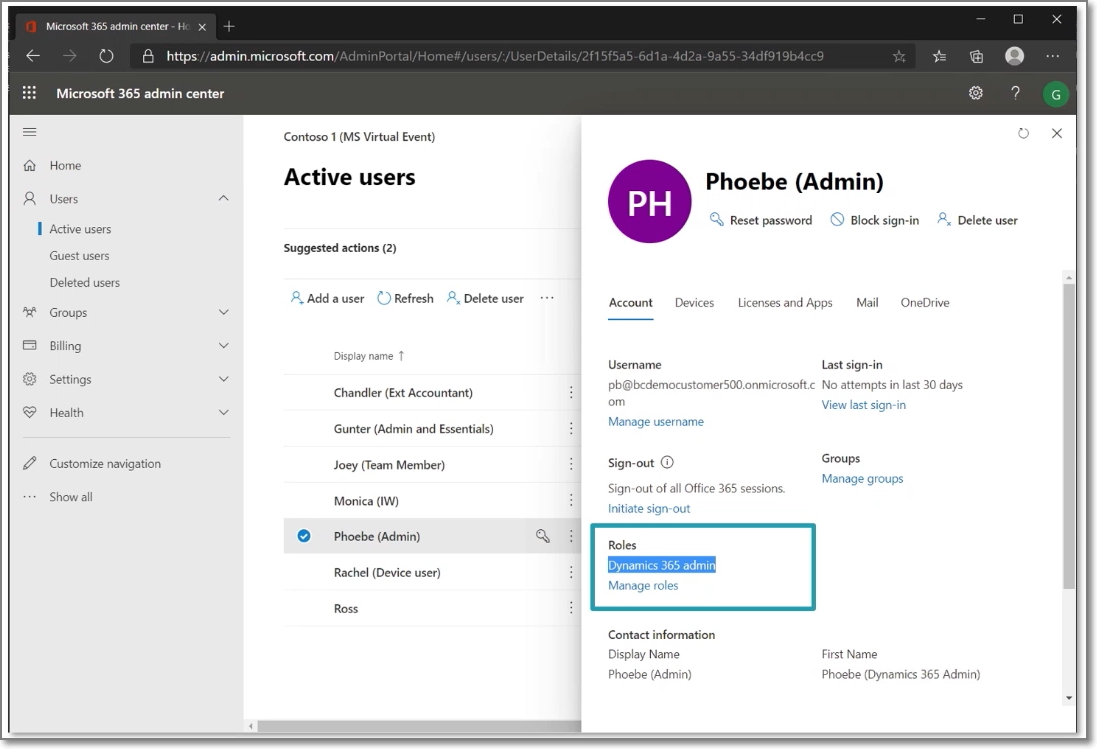Click Initiate sign-out link

tap(649, 508)
